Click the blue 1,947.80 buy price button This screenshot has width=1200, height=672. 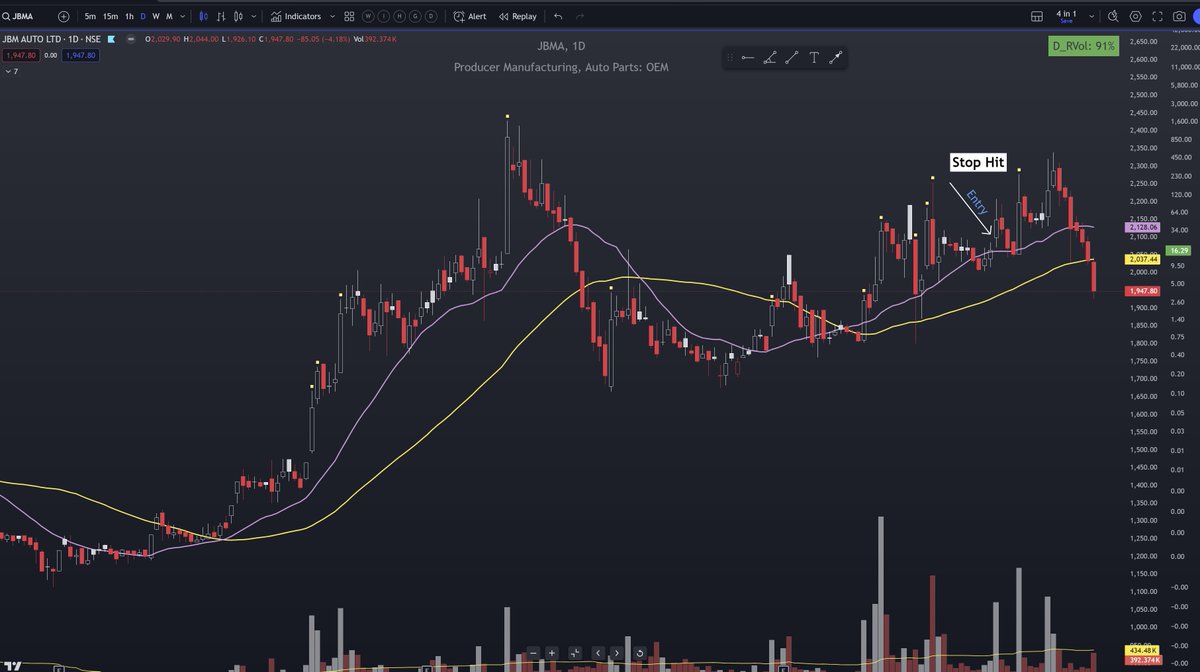80,55
